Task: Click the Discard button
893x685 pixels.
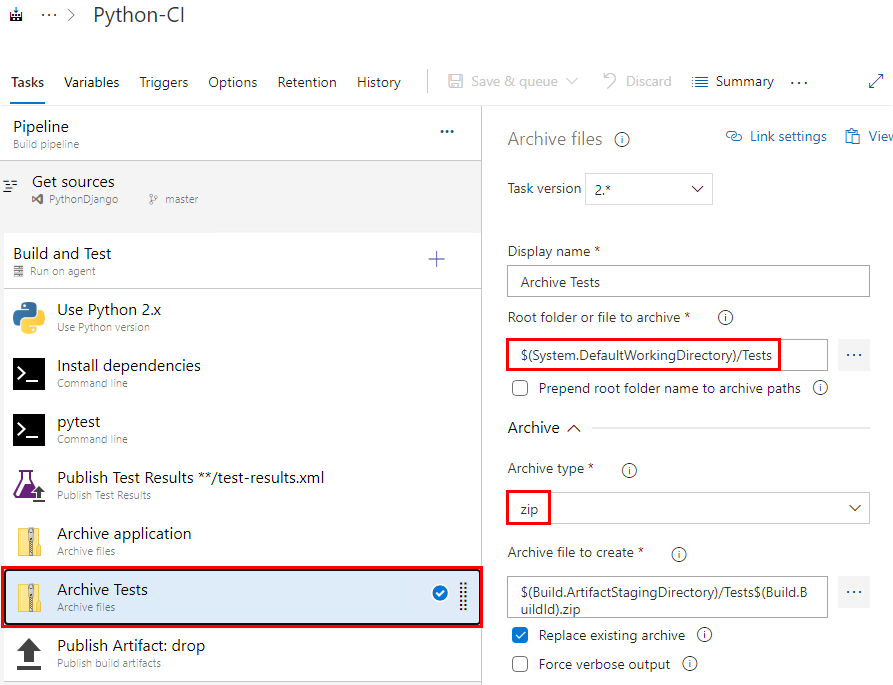Action: click(x=637, y=81)
